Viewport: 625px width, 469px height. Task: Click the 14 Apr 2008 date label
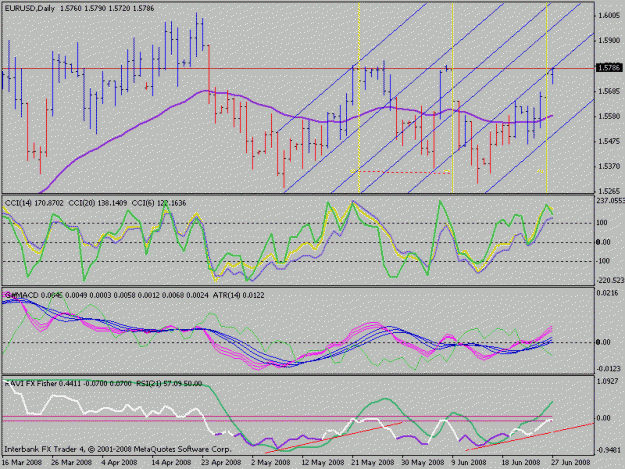pyautogui.click(x=171, y=463)
